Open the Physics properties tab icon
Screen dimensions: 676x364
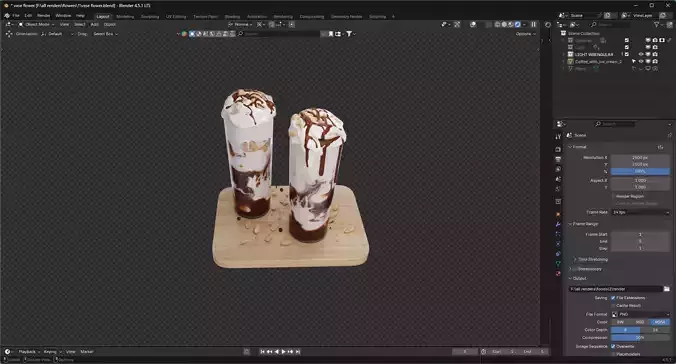click(558, 244)
